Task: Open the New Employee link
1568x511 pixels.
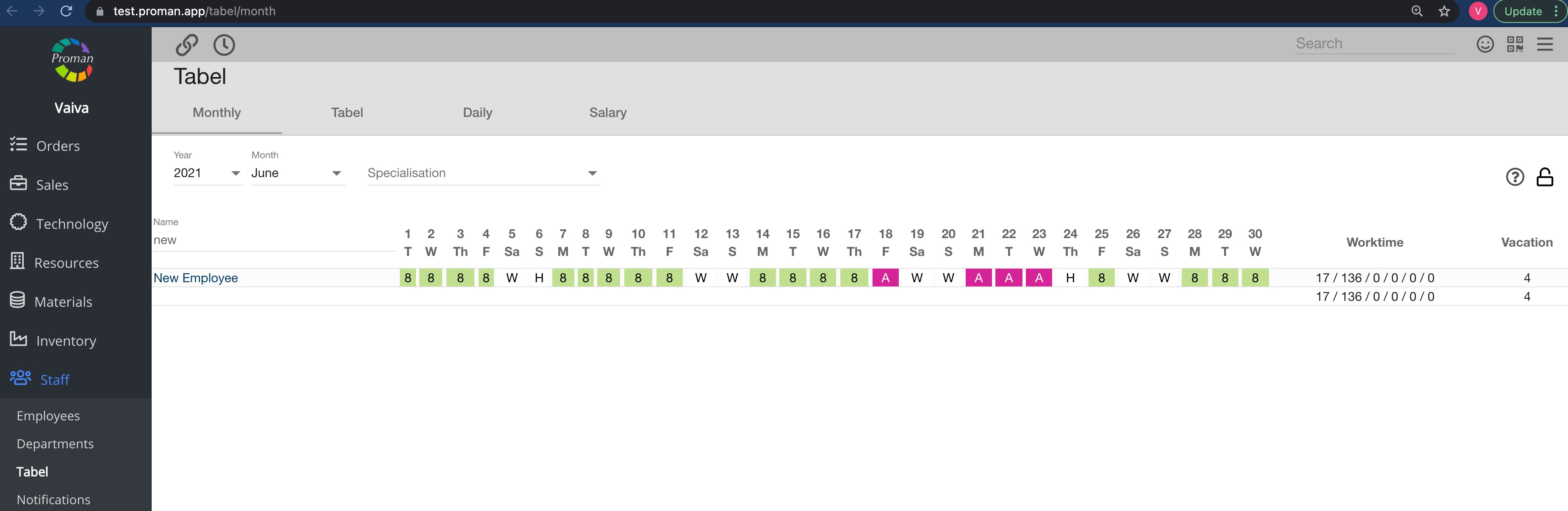Action: click(195, 278)
